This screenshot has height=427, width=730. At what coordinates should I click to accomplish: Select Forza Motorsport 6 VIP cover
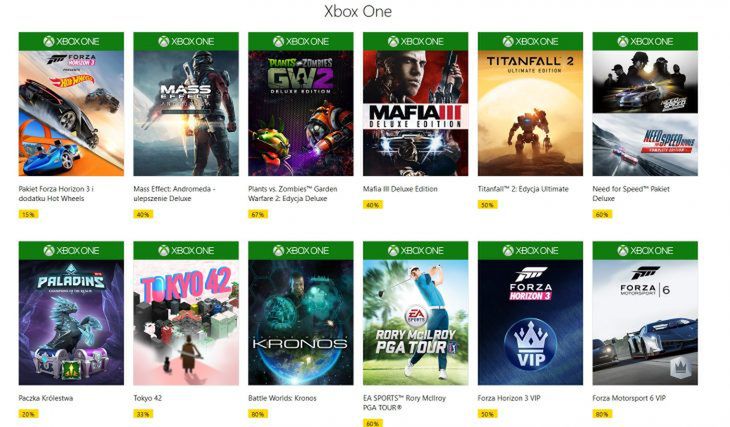pyautogui.click(x=645, y=322)
